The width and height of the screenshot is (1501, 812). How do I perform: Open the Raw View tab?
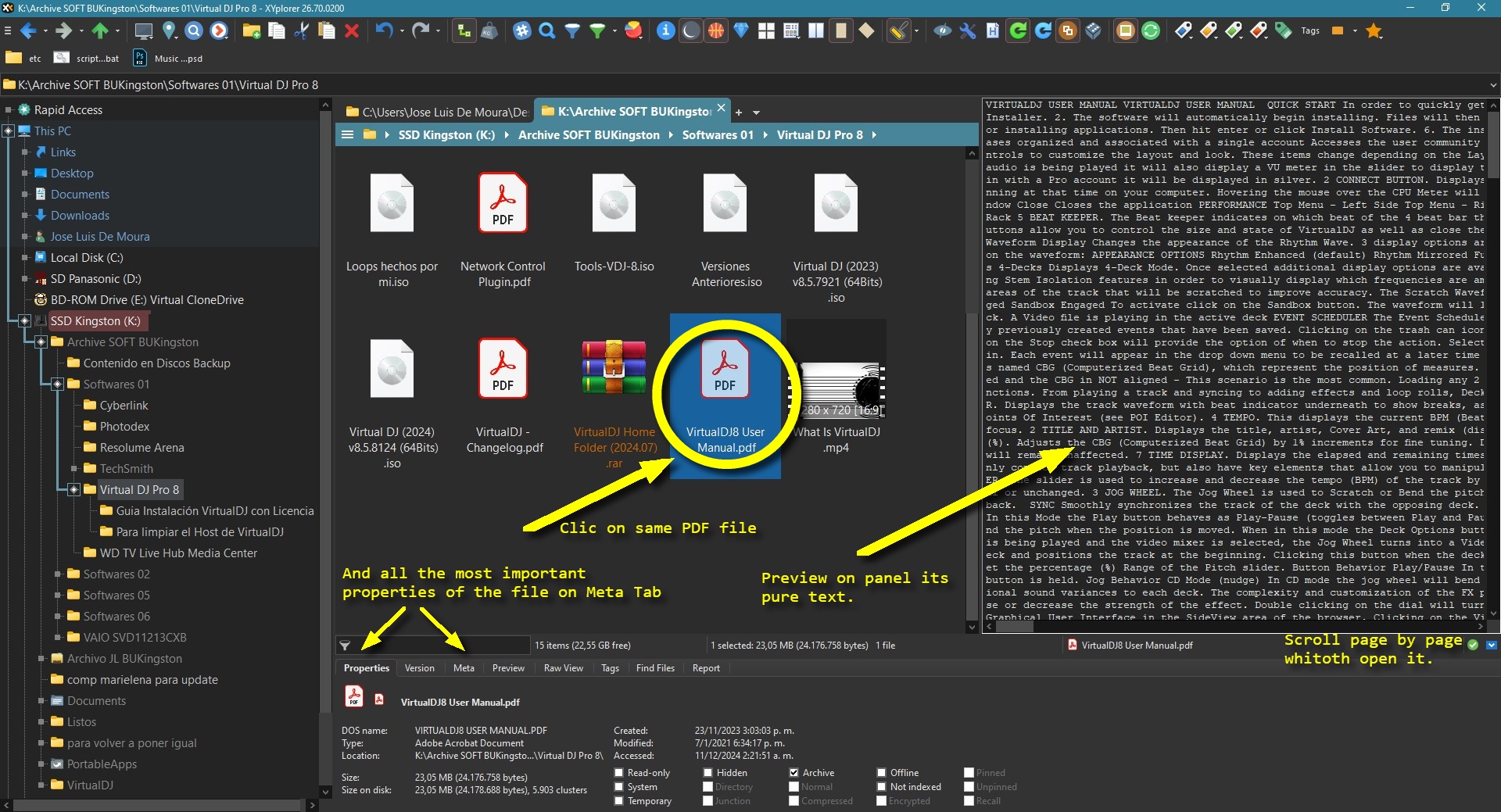point(563,668)
